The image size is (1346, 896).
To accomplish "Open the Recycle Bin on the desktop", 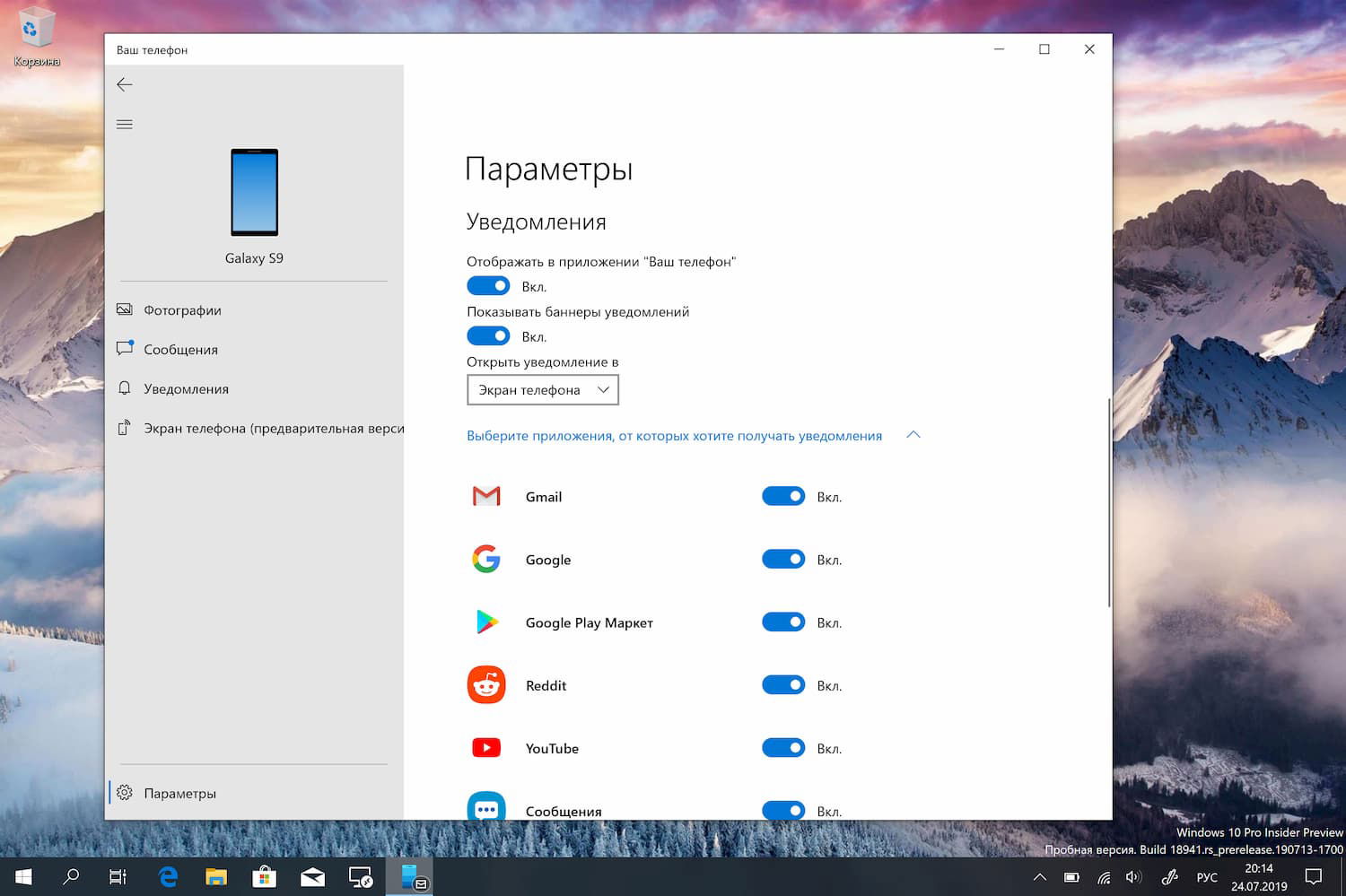I will 37,38.
